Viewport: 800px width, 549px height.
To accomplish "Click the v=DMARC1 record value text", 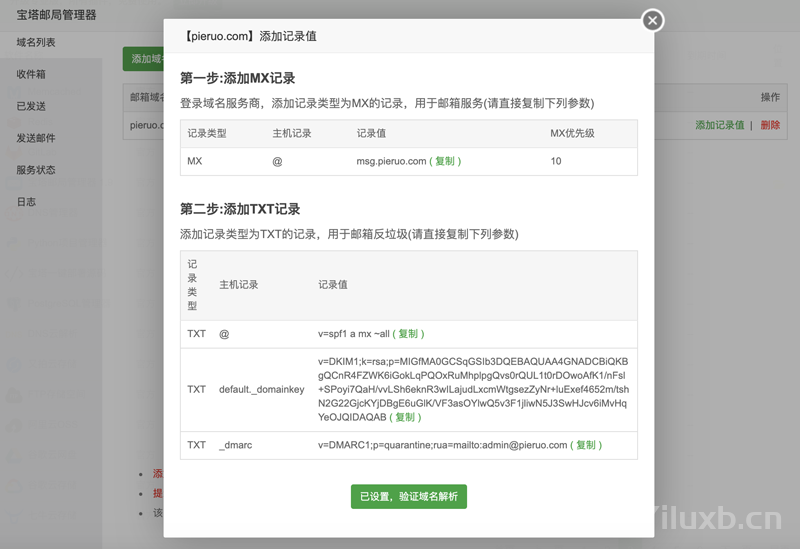I will pyautogui.click(x=442, y=445).
